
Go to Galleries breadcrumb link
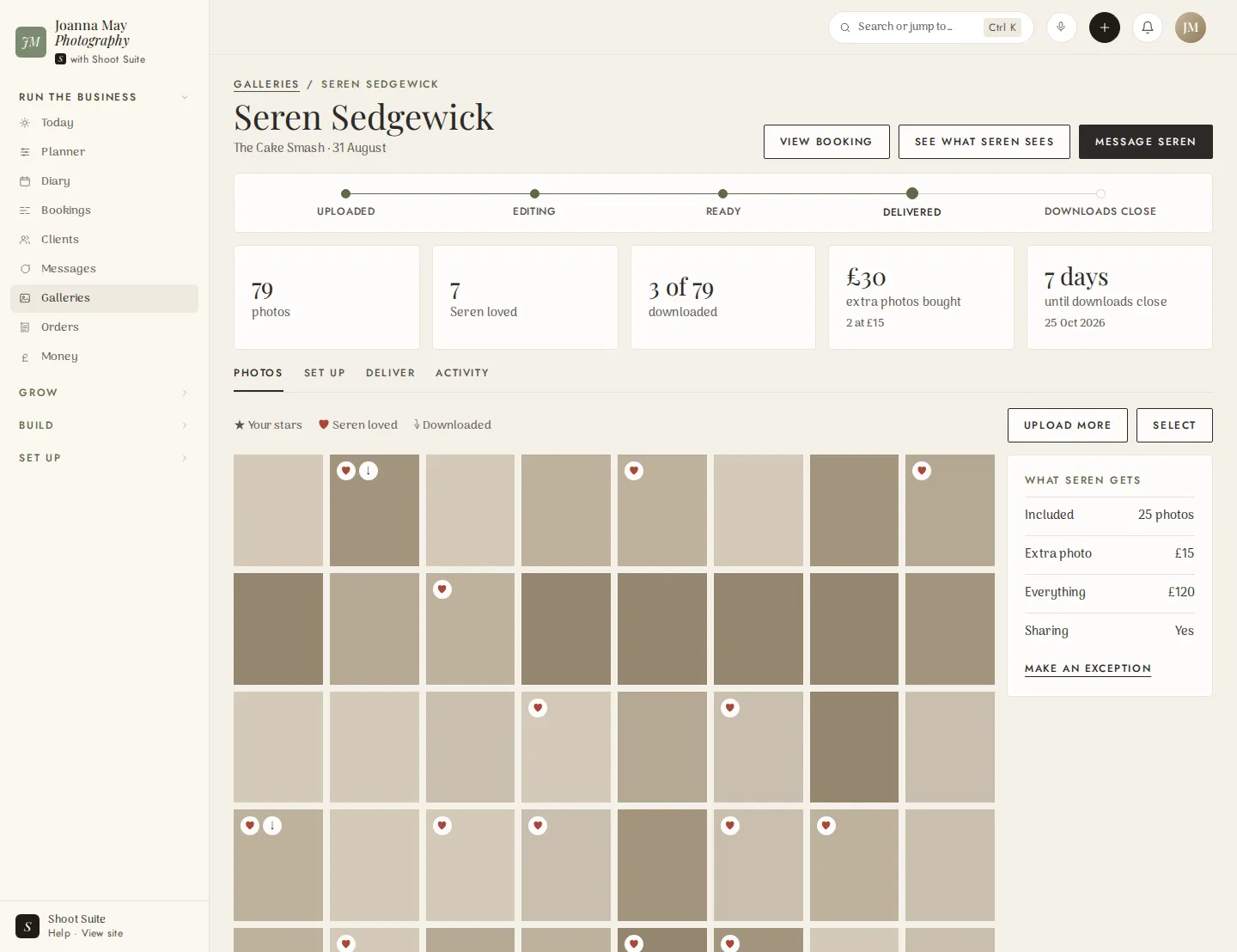tap(266, 84)
